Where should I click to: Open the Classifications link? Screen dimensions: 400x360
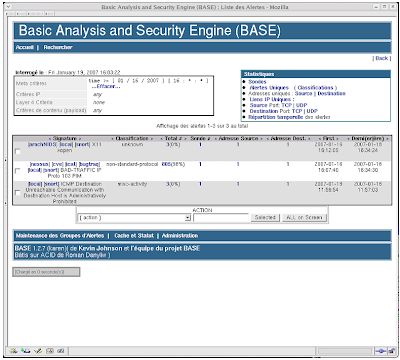click(315, 88)
